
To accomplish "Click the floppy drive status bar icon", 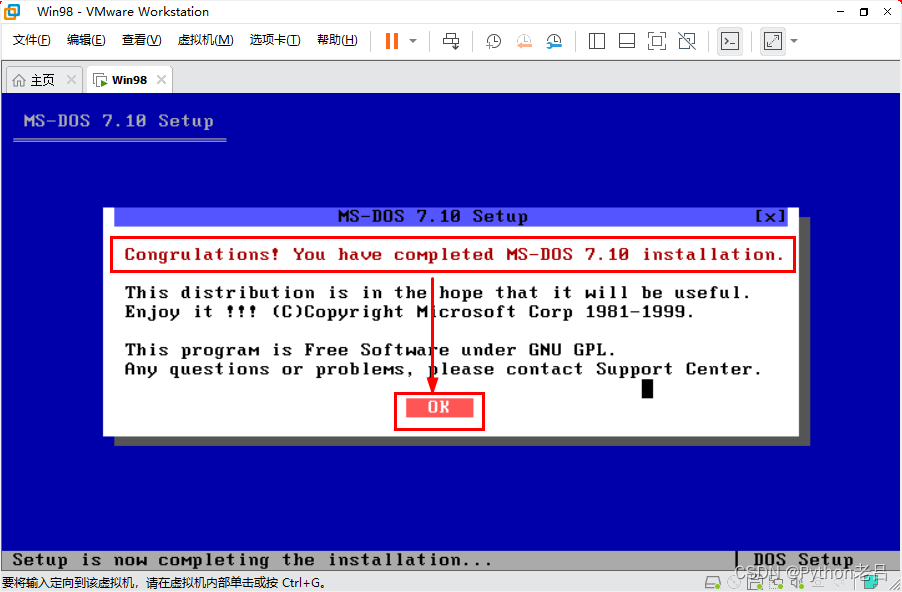I will 755,583.
